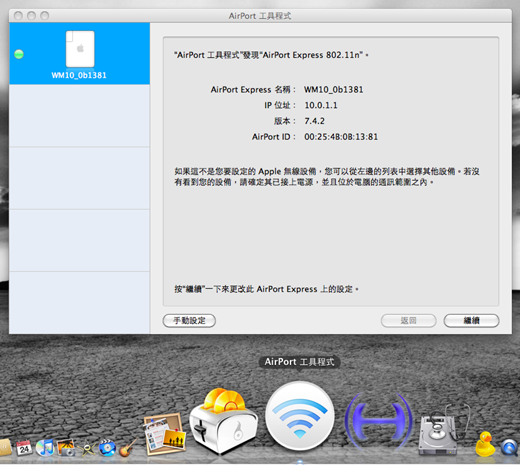Click the paragraph starting 如果這不是您要設定的 Apple

(327, 177)
